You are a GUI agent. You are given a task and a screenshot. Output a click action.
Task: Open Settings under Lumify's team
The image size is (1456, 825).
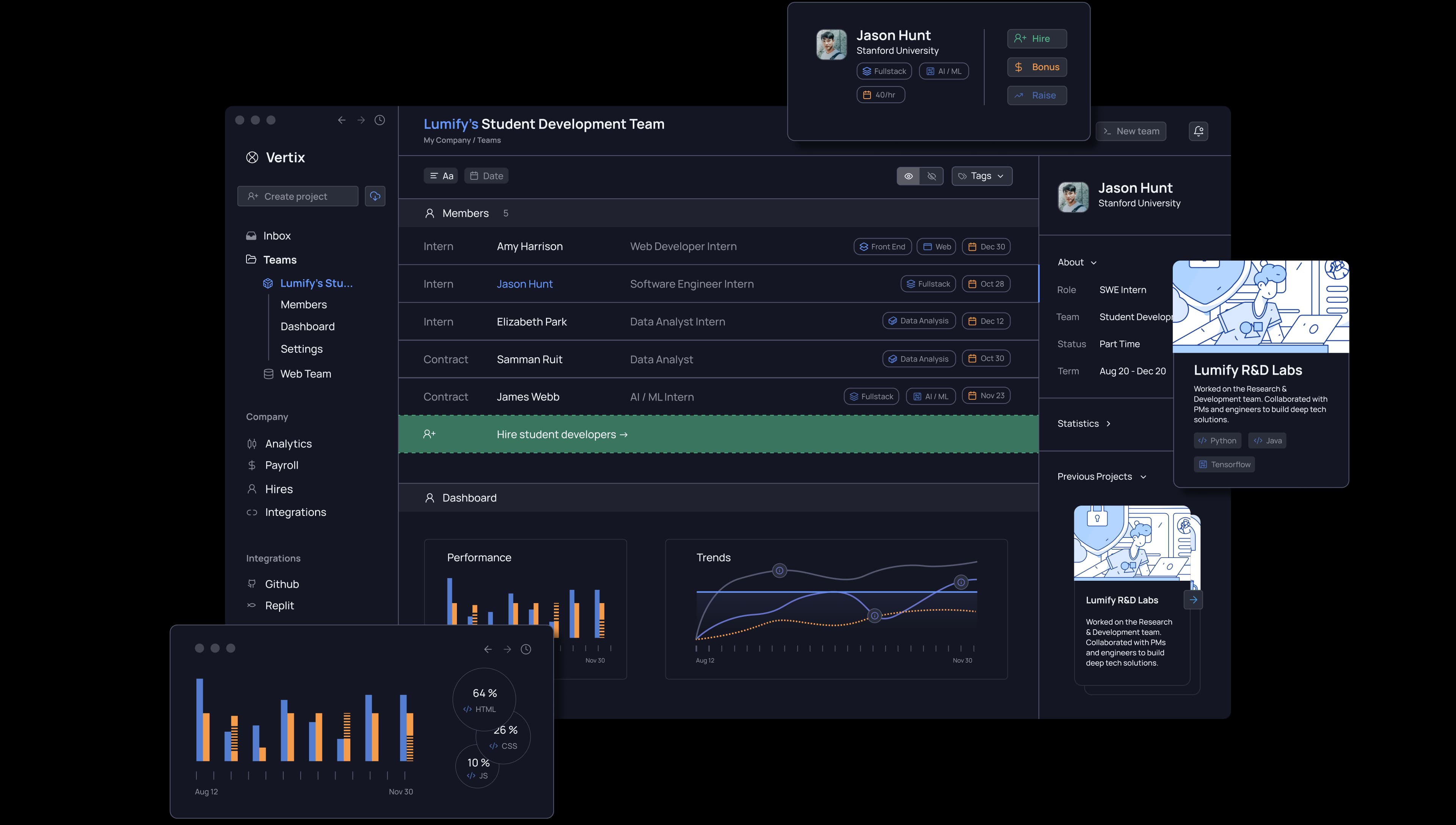point(302,349)
